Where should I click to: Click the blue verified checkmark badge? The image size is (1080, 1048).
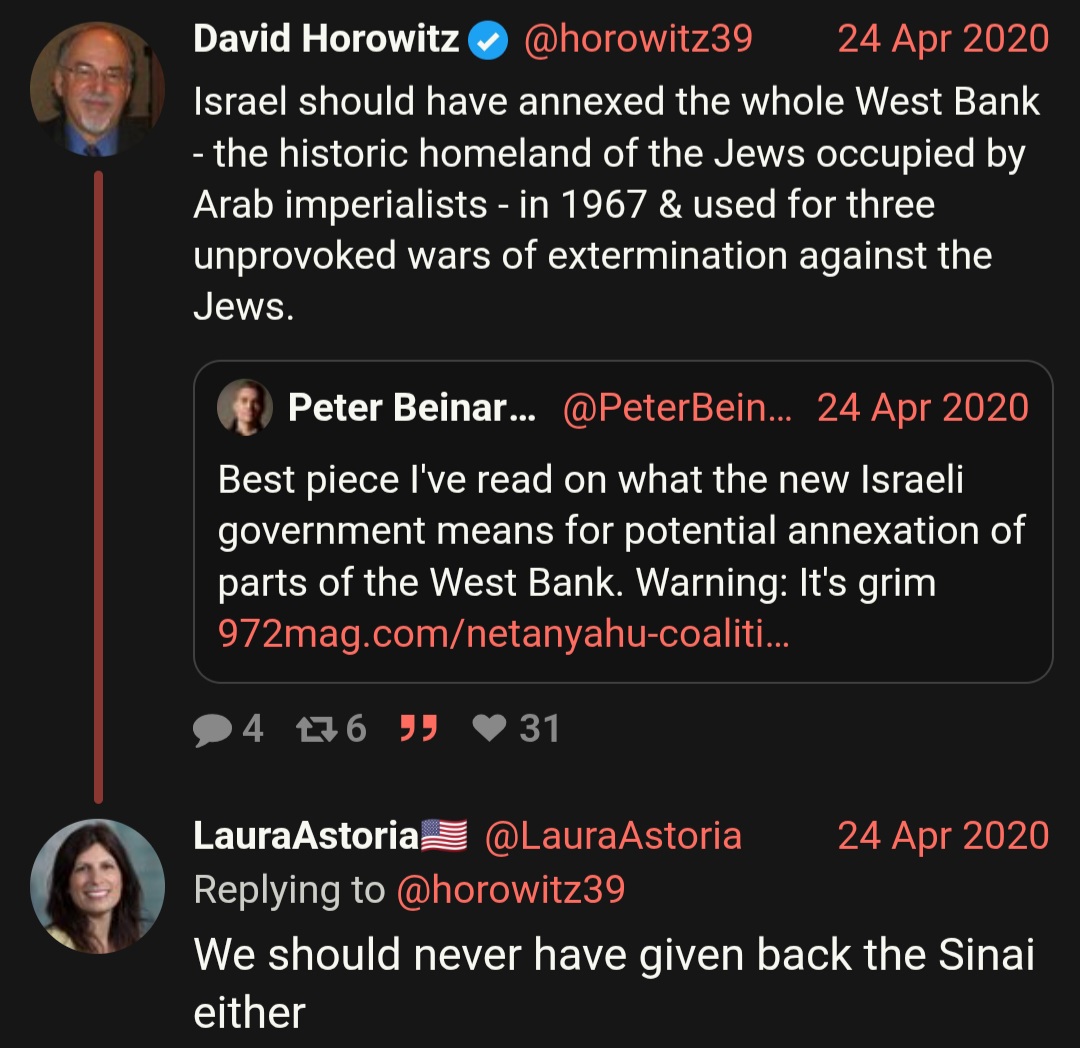click(489, 40)
